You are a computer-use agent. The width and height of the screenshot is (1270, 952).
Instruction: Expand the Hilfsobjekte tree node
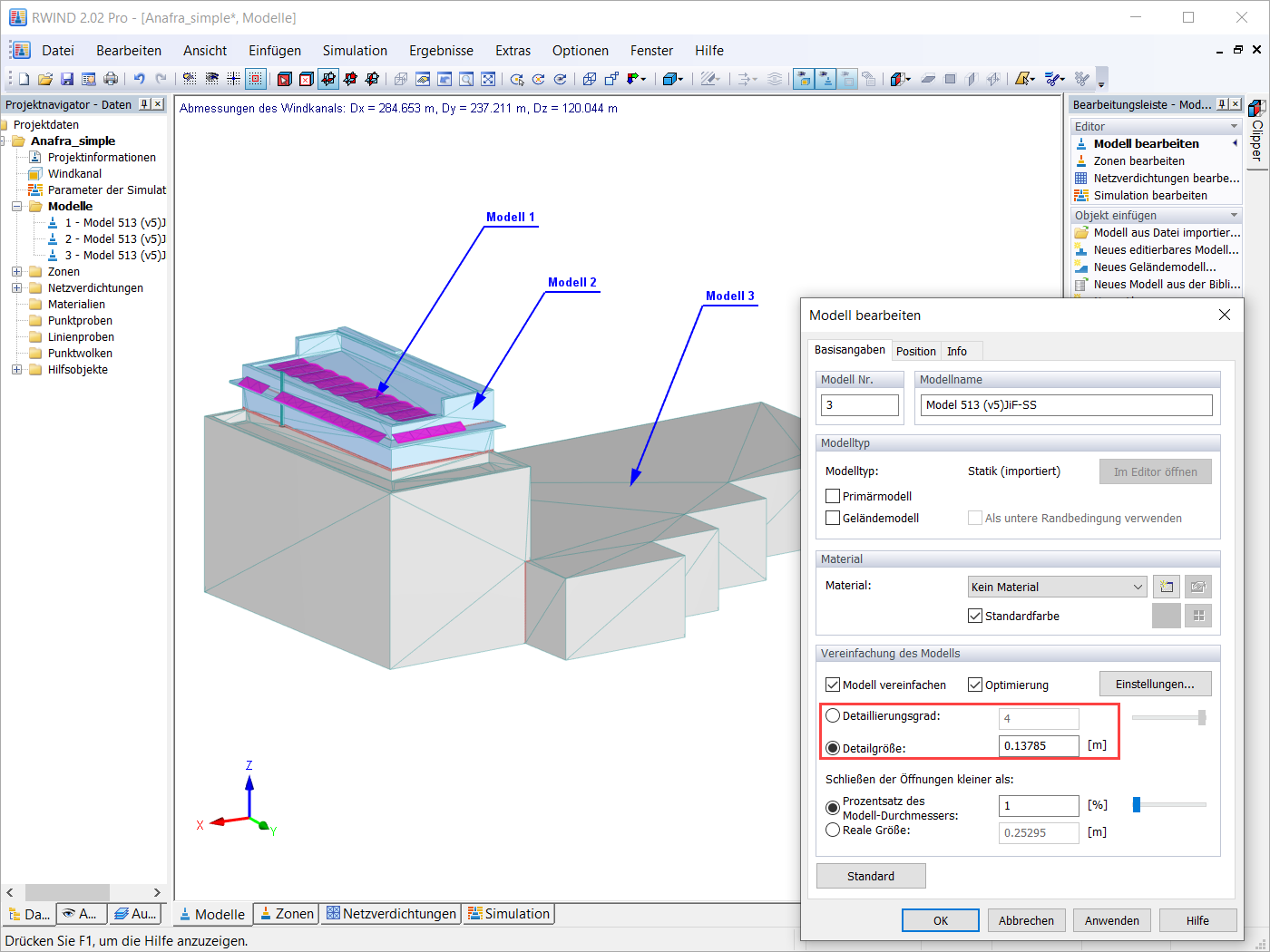pyautogui.click(x=16, y=370)
